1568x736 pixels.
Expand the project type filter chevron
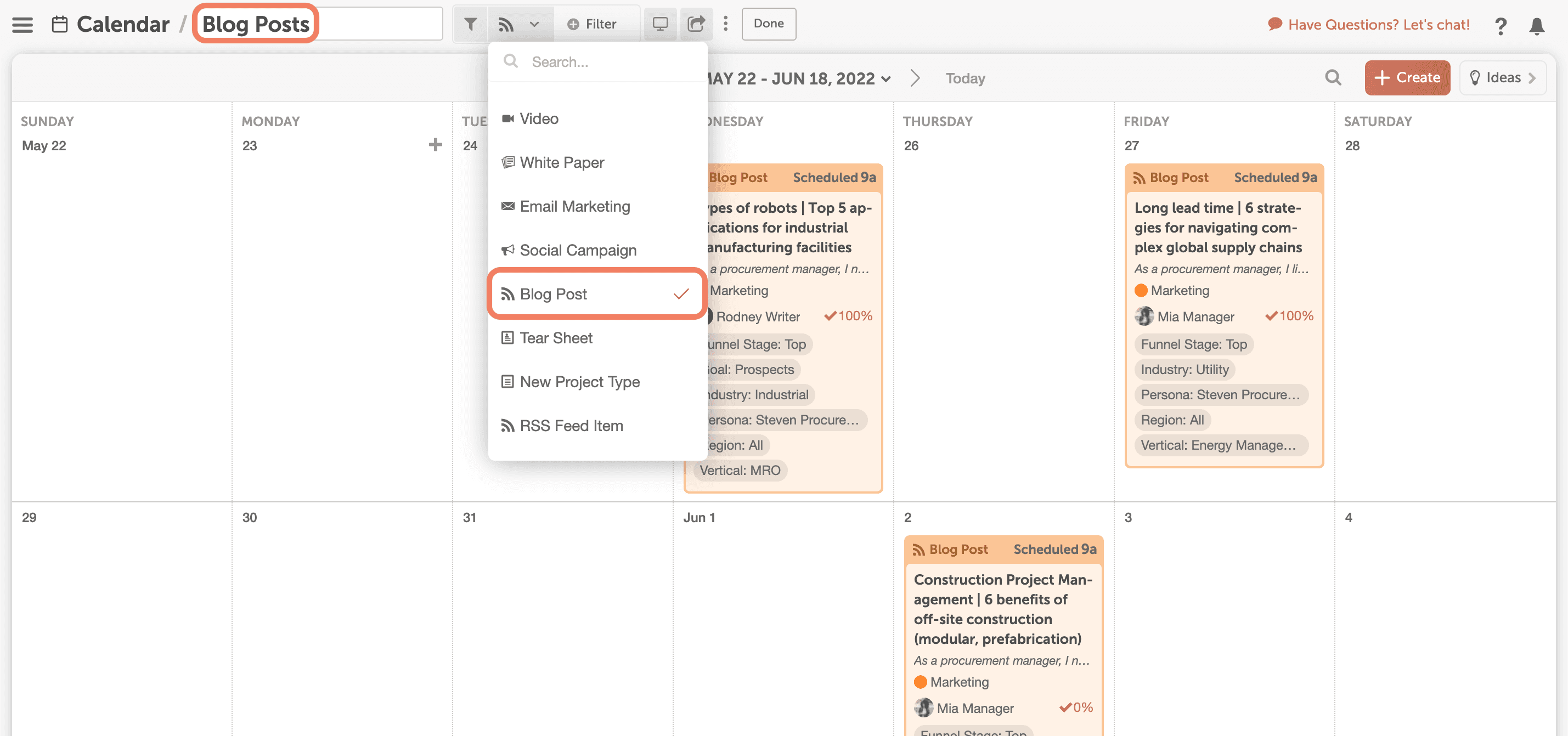click(x=534, y=24)
